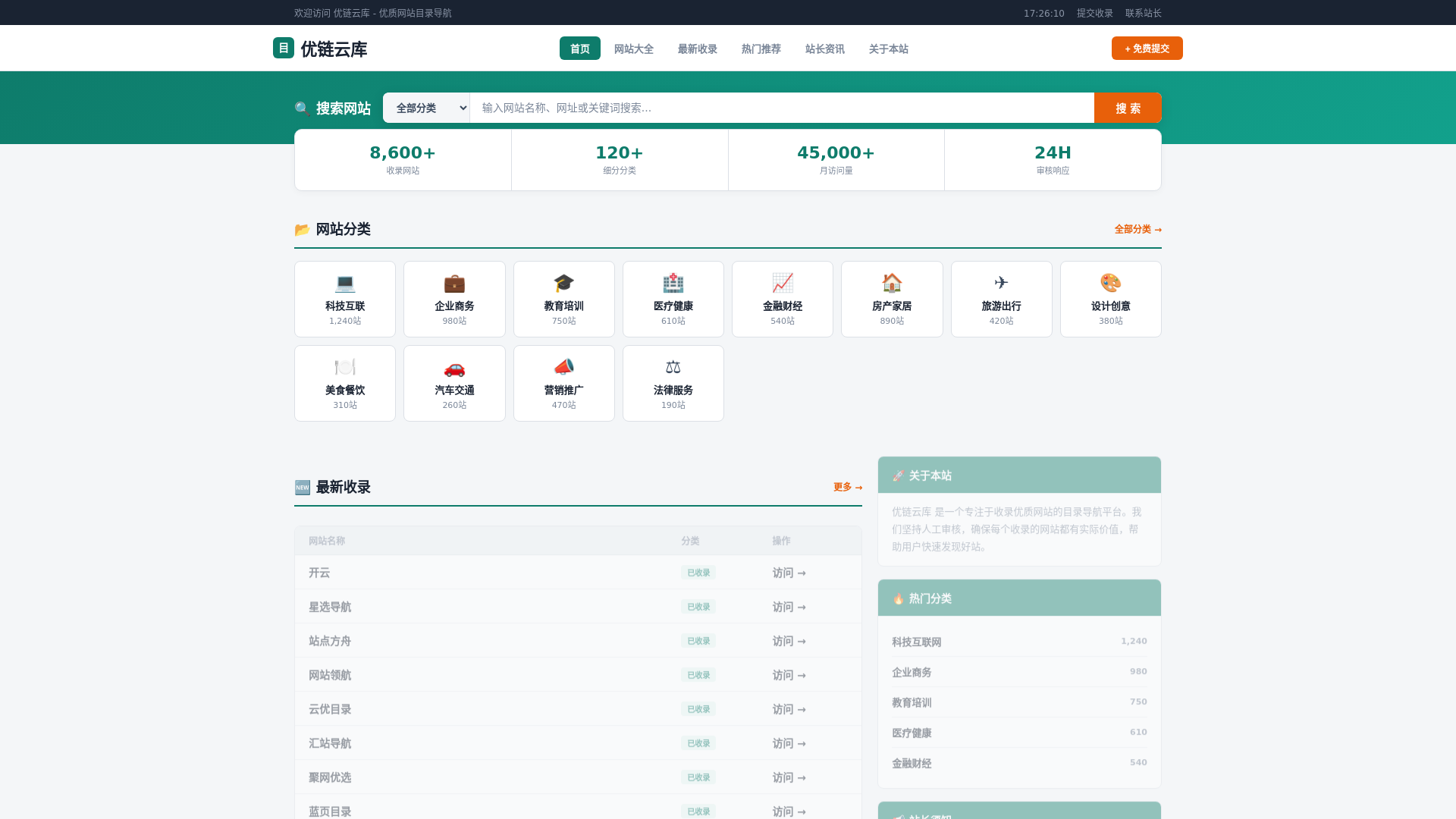Open the 营销推广 megaphone icon

click(x=563, y=367)
